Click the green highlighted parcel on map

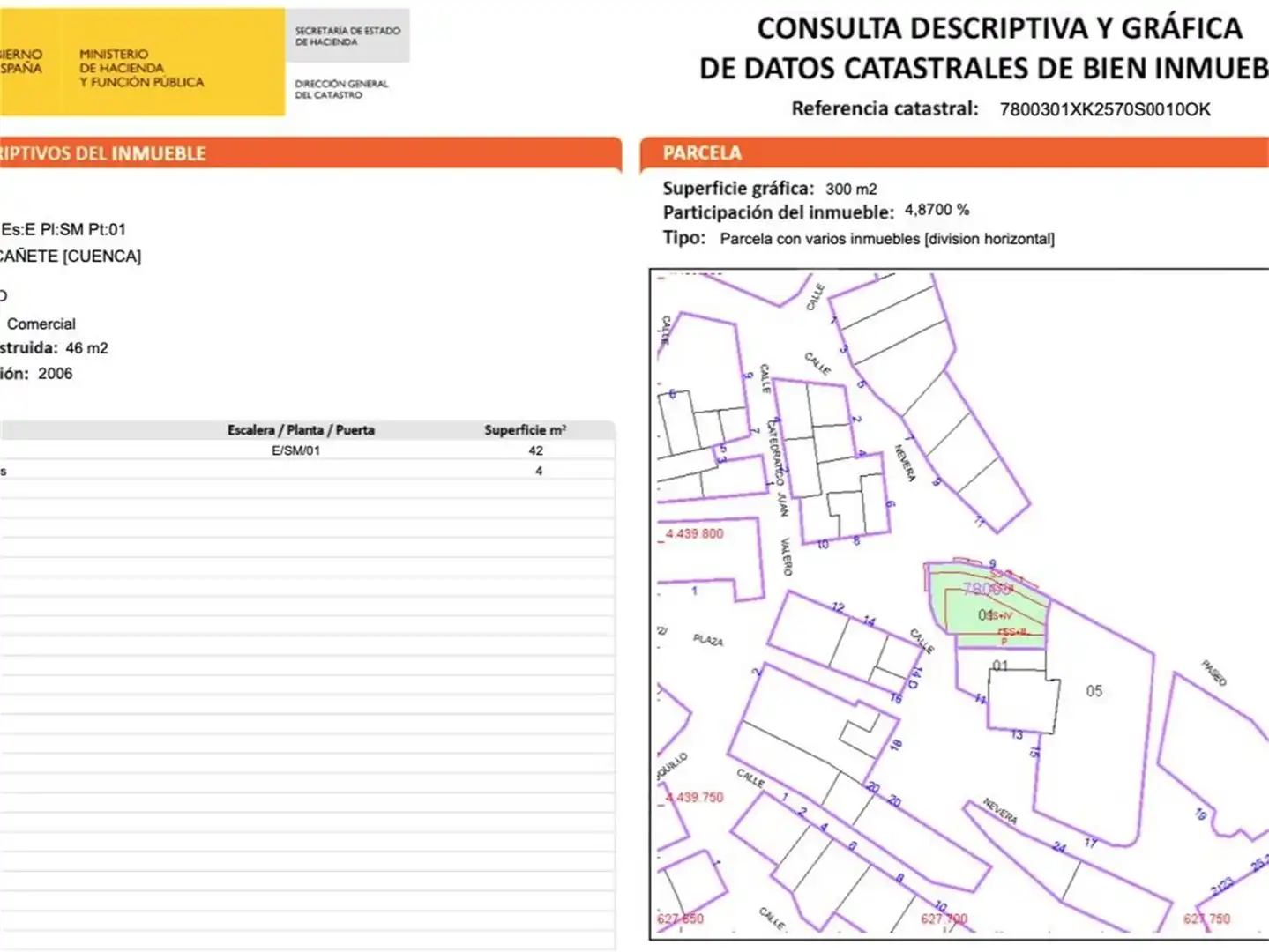pyautogui.click(x=988, y=604)
